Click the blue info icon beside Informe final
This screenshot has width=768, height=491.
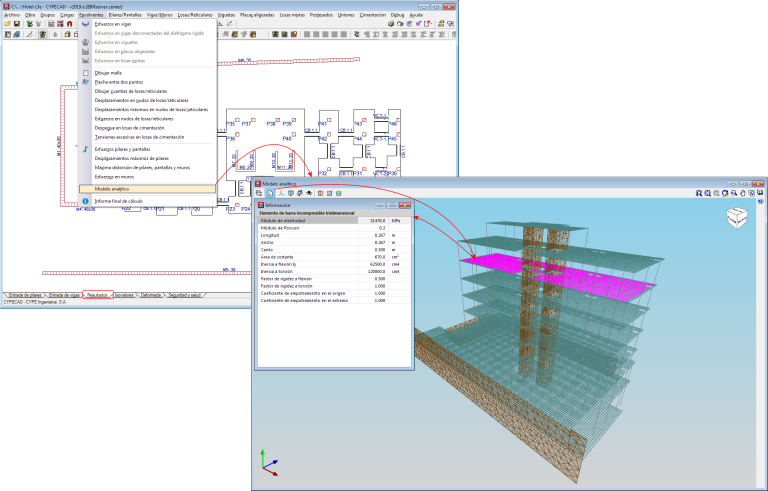click(x=86, y=201)
